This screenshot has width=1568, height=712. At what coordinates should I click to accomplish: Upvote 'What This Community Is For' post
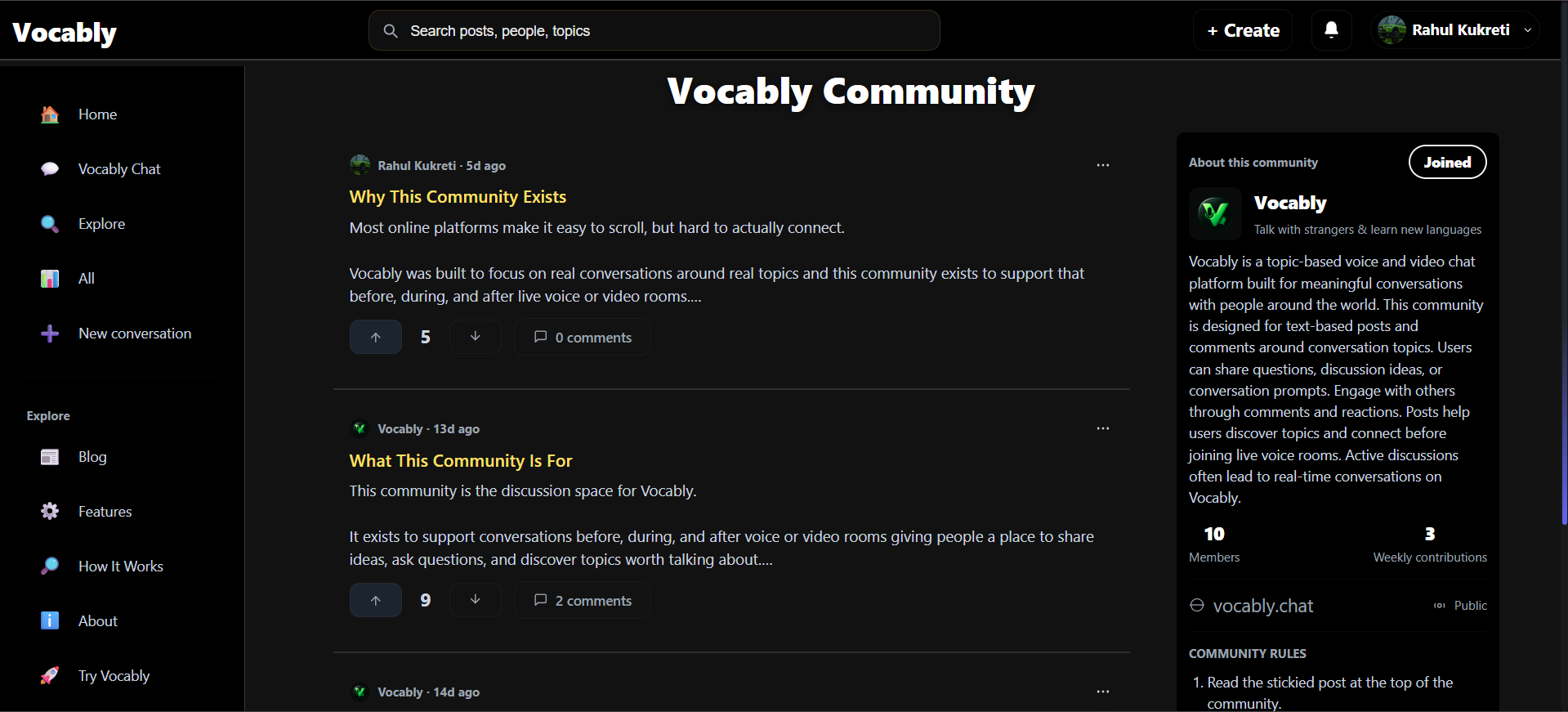pos(376,600)
